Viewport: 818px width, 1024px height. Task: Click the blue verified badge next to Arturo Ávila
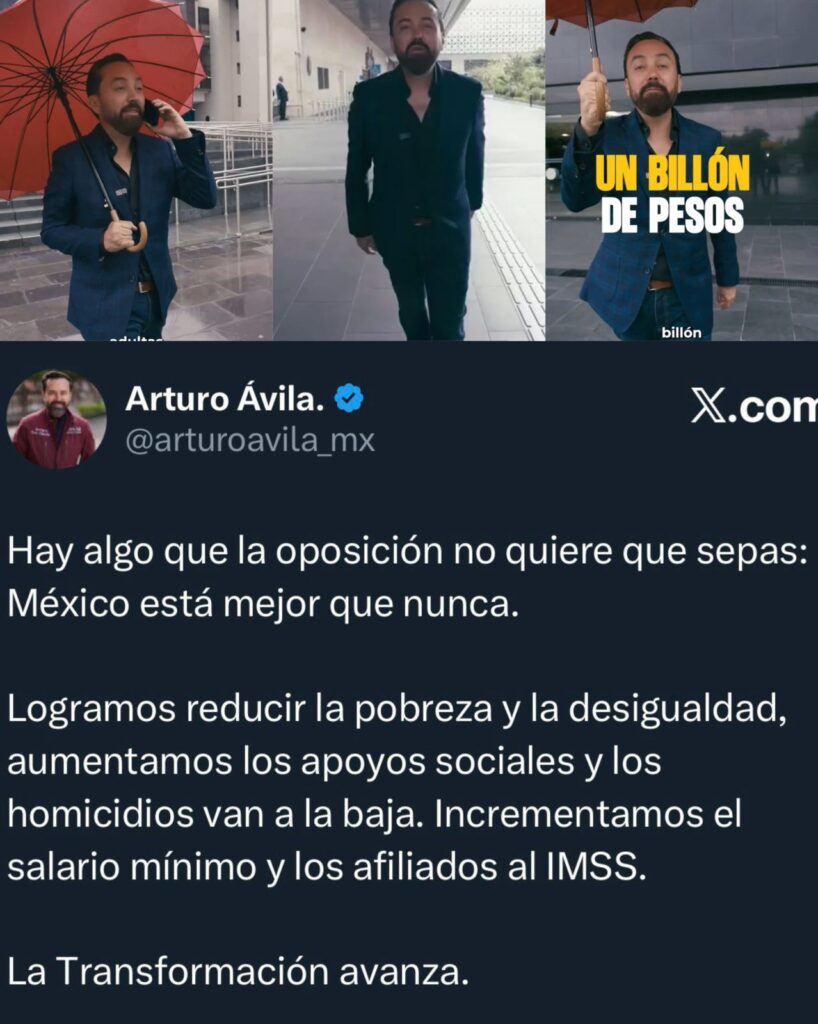point(349,398)
